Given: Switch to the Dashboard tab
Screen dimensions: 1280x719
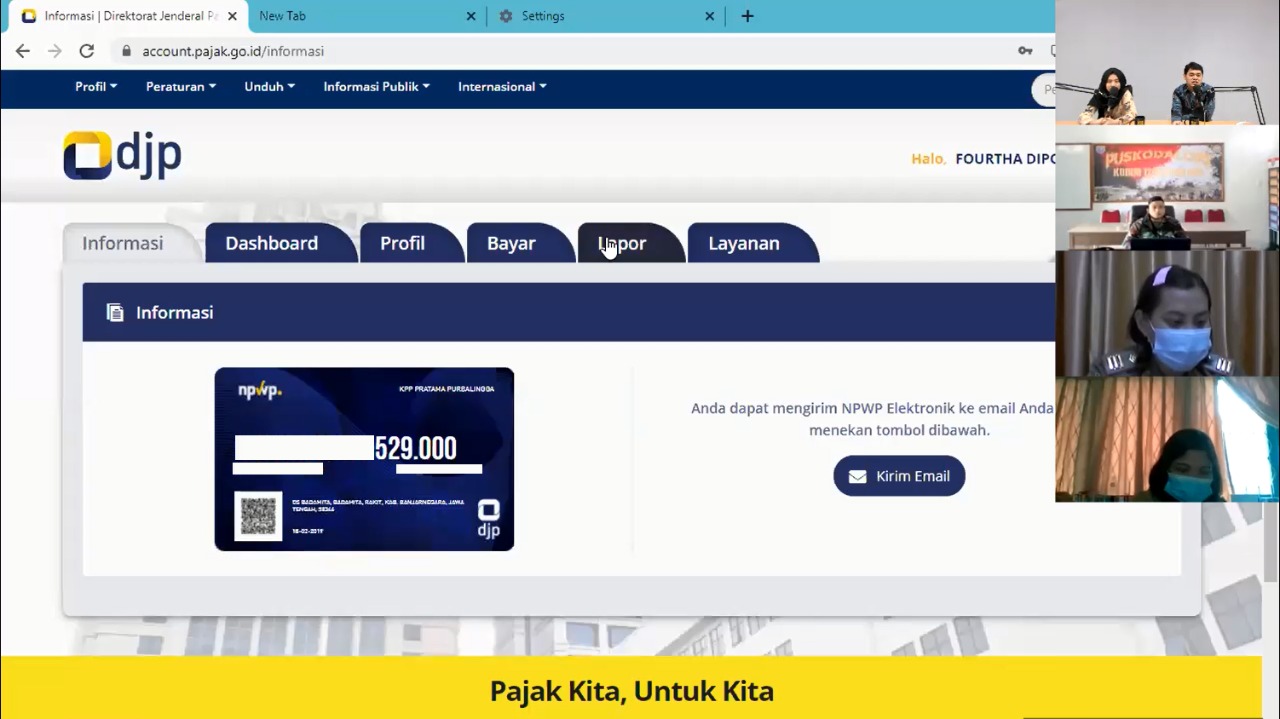Looking at the screenshot, I should coord(272,243).
